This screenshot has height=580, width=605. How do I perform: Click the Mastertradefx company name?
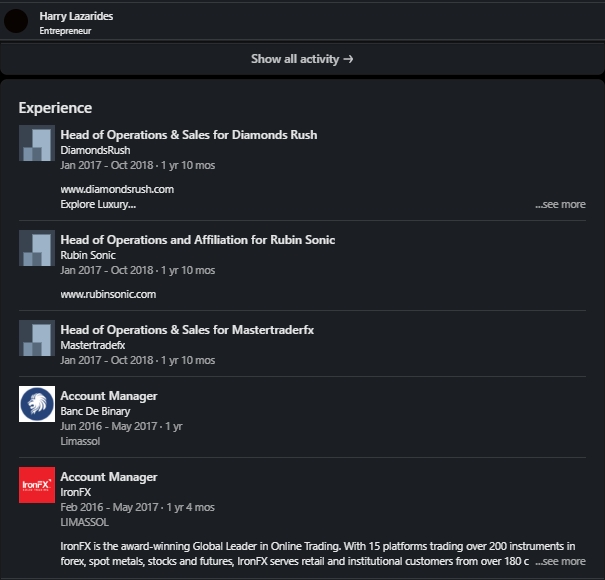click(x=93, y=345)
